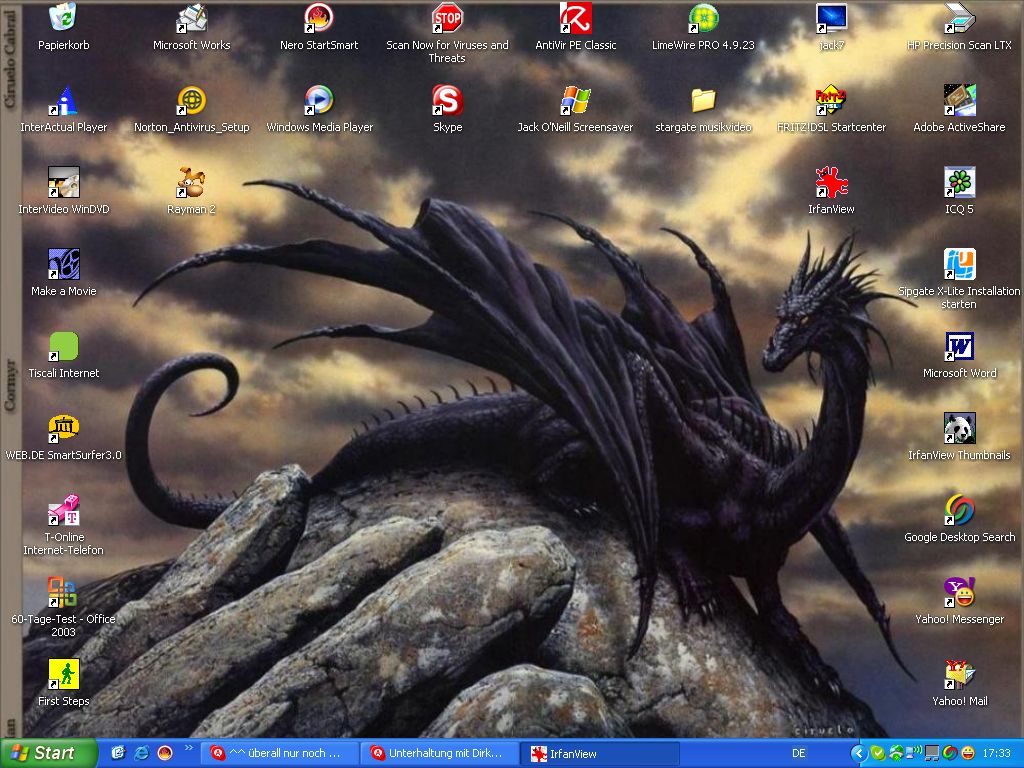Select the Microsoft Word desktop shortcut
This screenshot has height=768, width=1024.
[959, 347]
